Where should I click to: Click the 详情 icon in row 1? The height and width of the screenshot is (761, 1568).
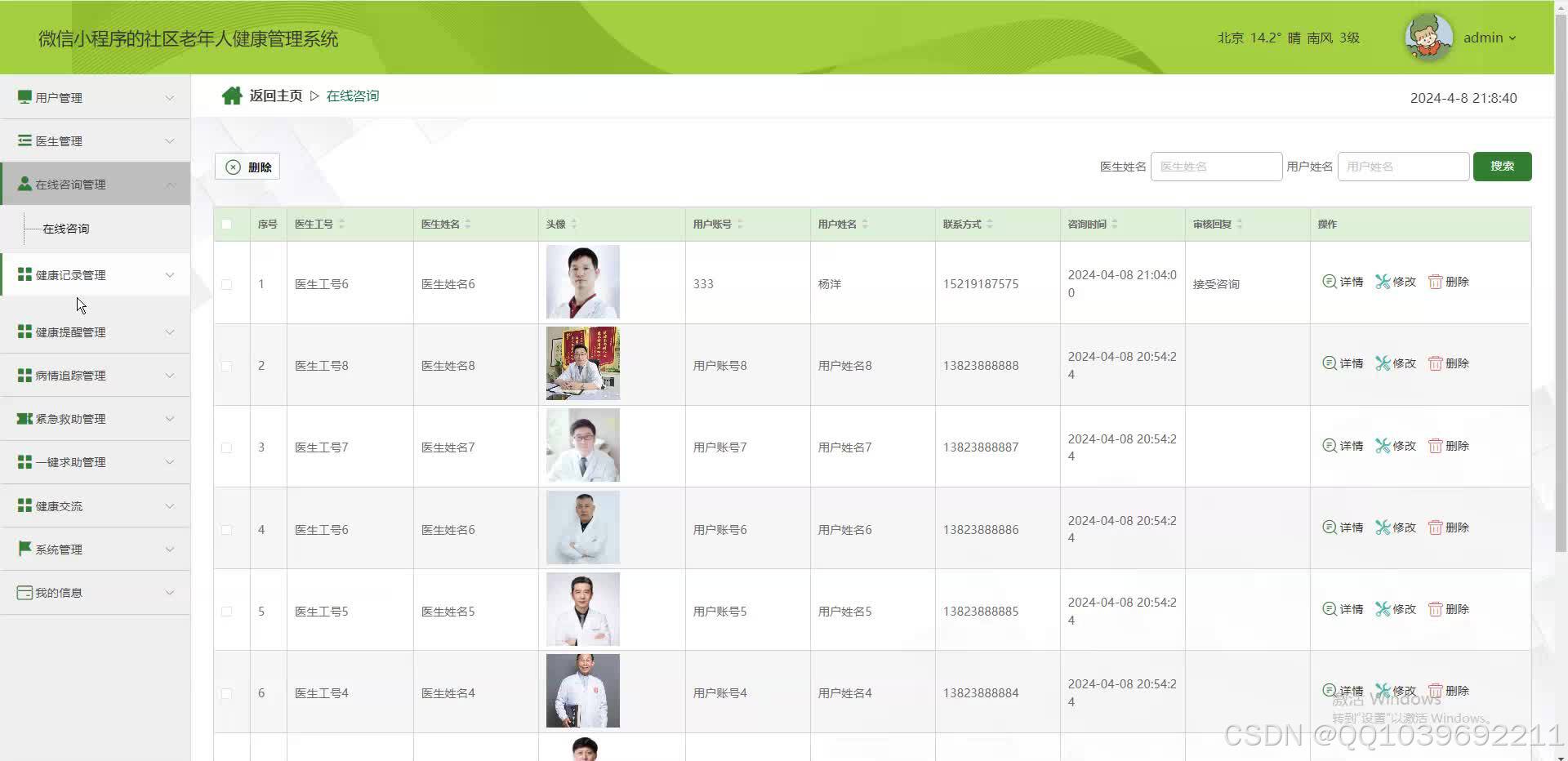pyautogui.click(x=1329, y=282)
